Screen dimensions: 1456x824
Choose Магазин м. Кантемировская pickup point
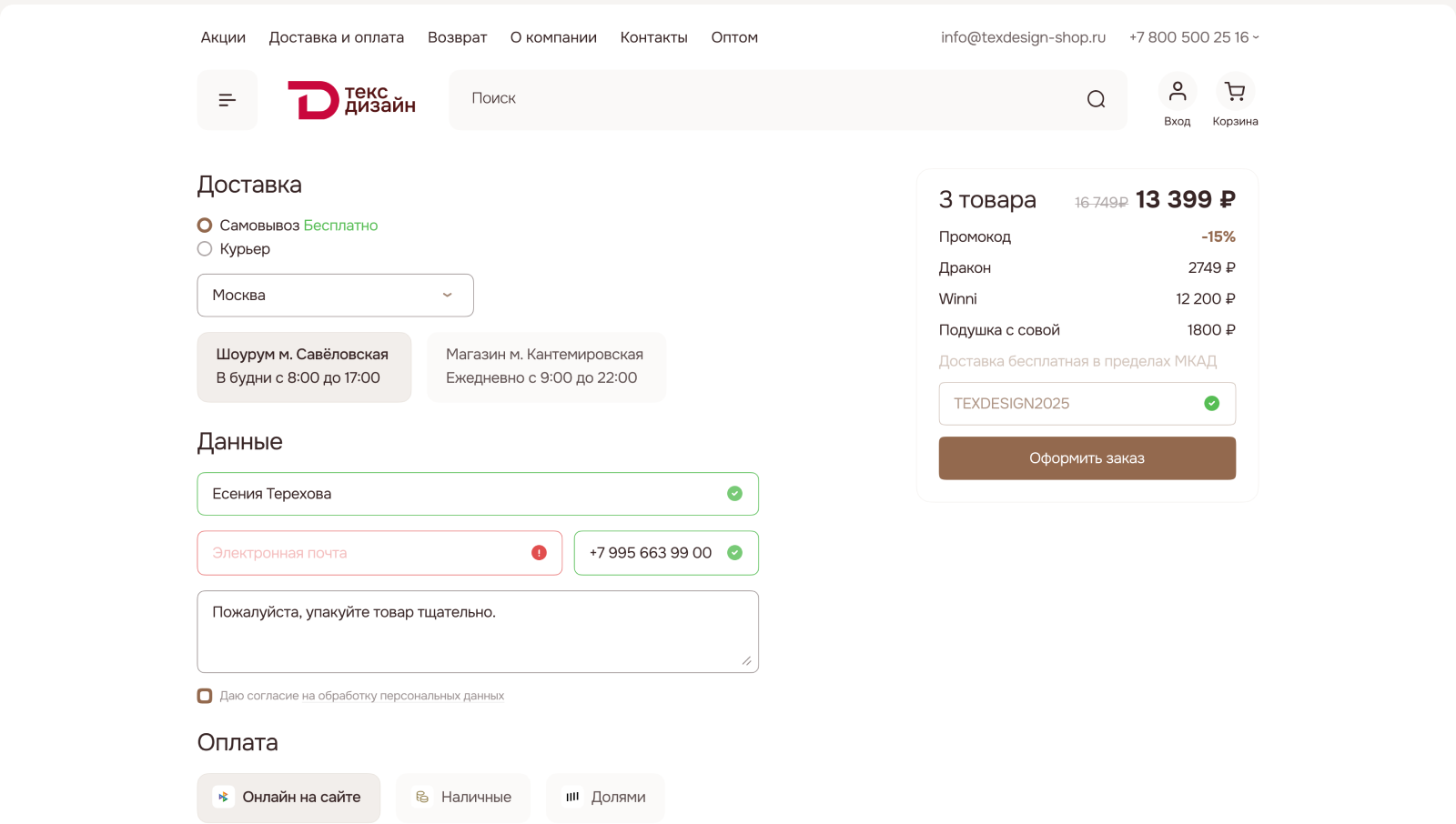point(545,367)
